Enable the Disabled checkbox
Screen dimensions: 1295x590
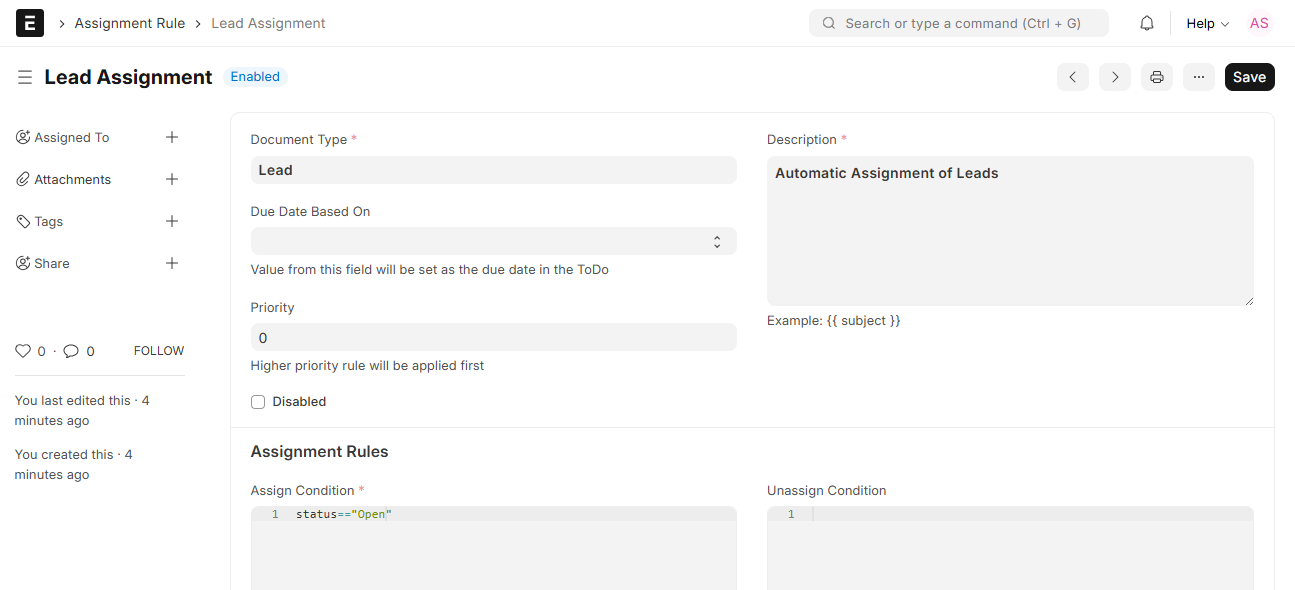point(258,402)
